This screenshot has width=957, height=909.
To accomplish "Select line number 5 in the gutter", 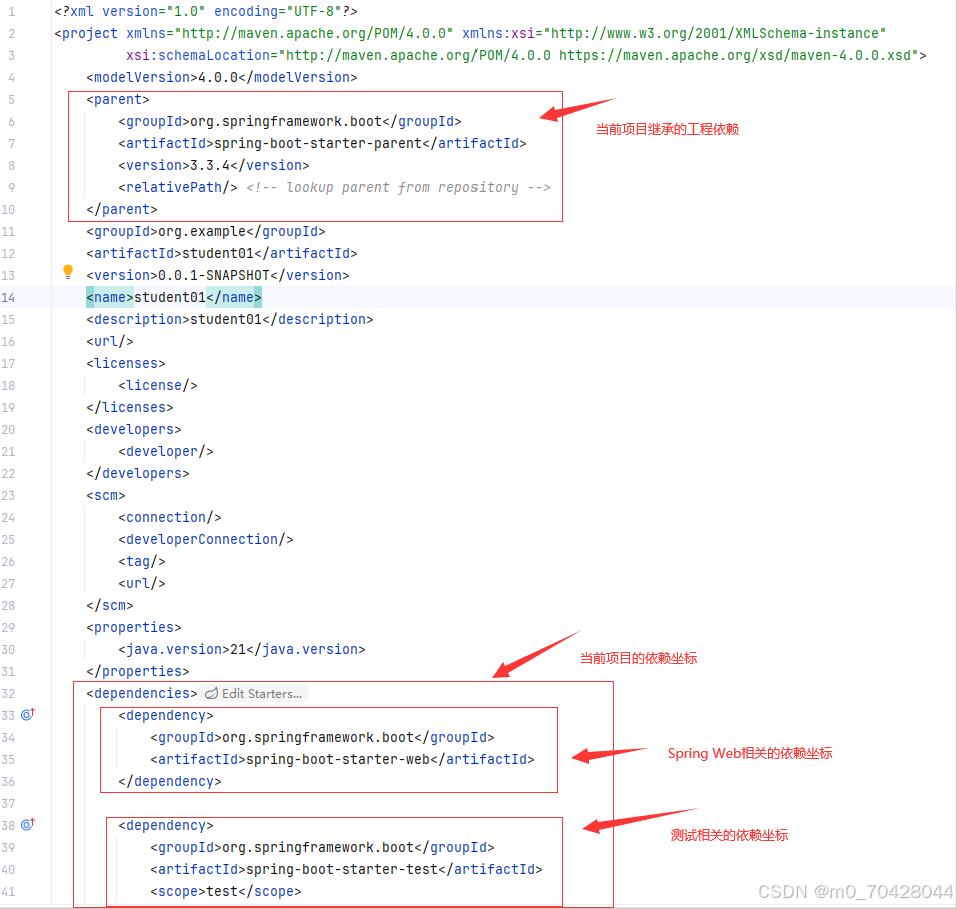I will coord(10,99).
